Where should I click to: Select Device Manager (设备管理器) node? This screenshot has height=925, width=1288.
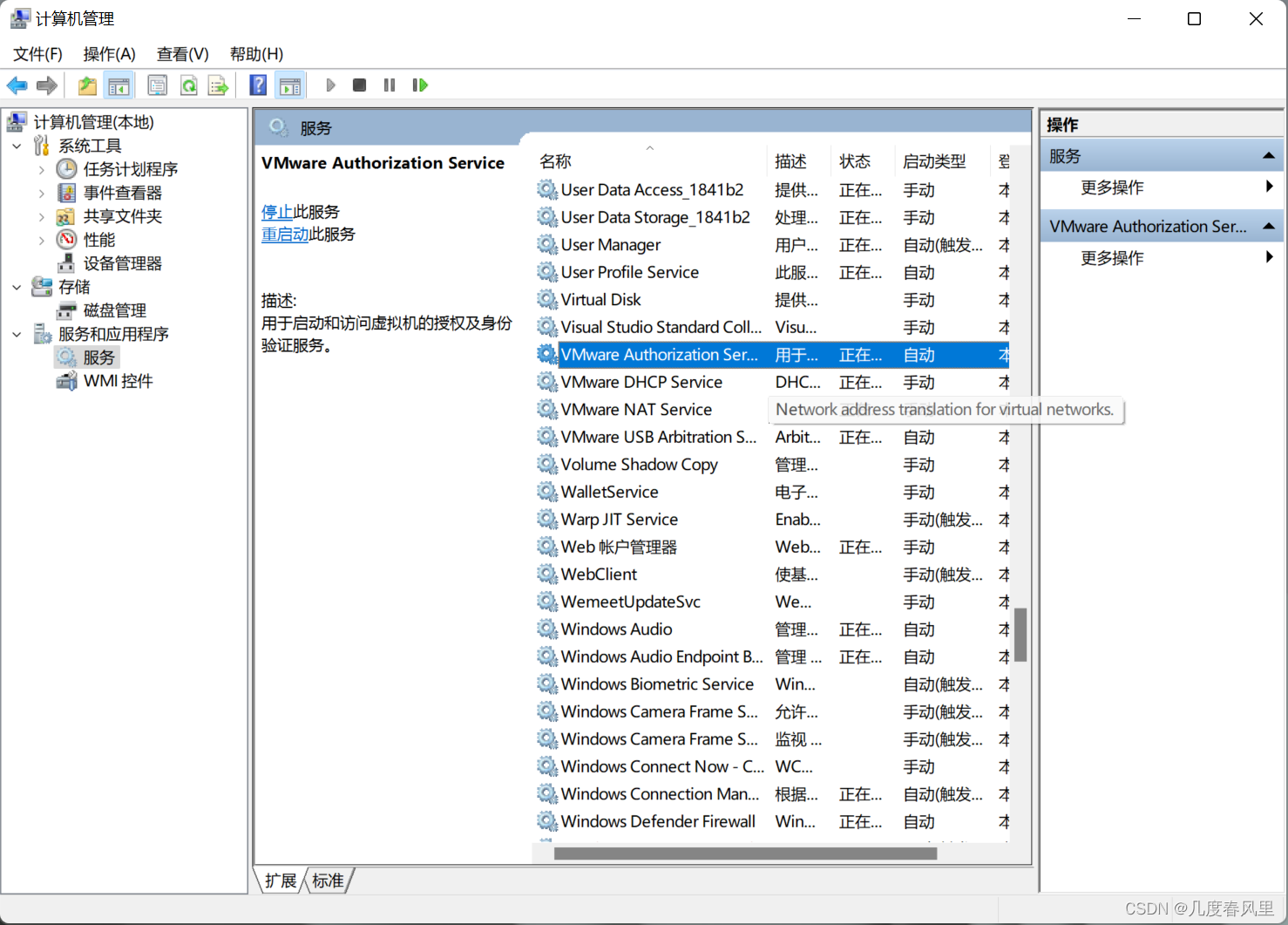point(123,263)
